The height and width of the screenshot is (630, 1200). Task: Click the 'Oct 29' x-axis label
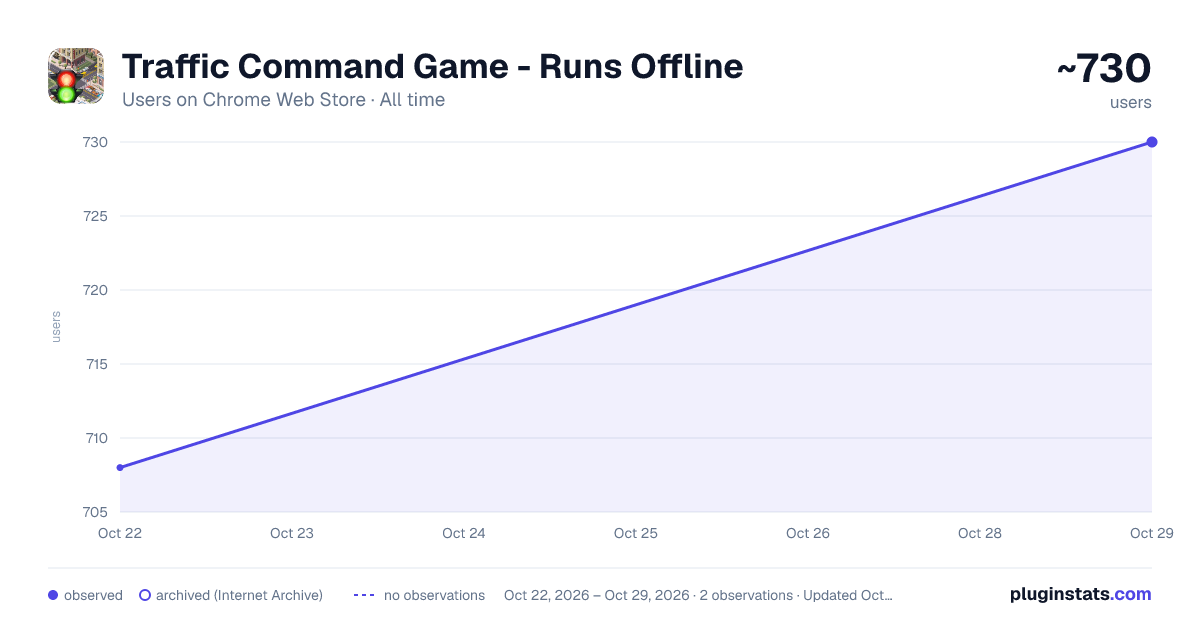tap(1152, 533)
